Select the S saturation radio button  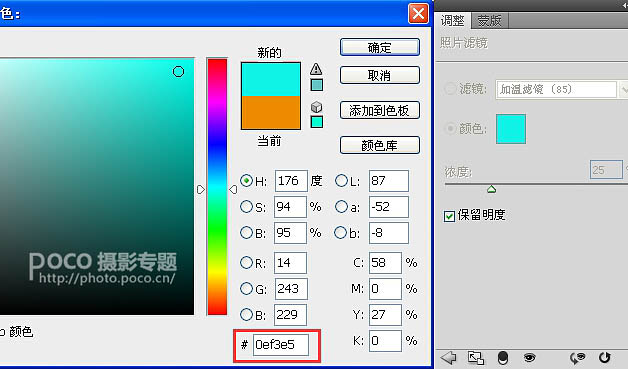tap(246, 207)
